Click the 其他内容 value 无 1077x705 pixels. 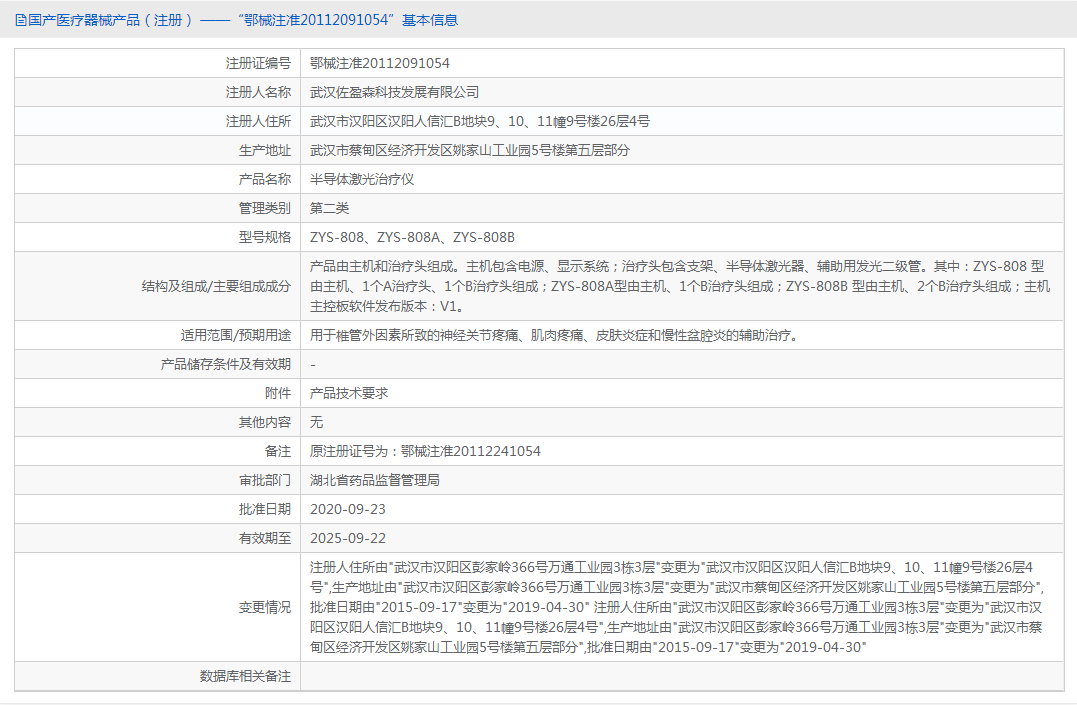[315, 422]
